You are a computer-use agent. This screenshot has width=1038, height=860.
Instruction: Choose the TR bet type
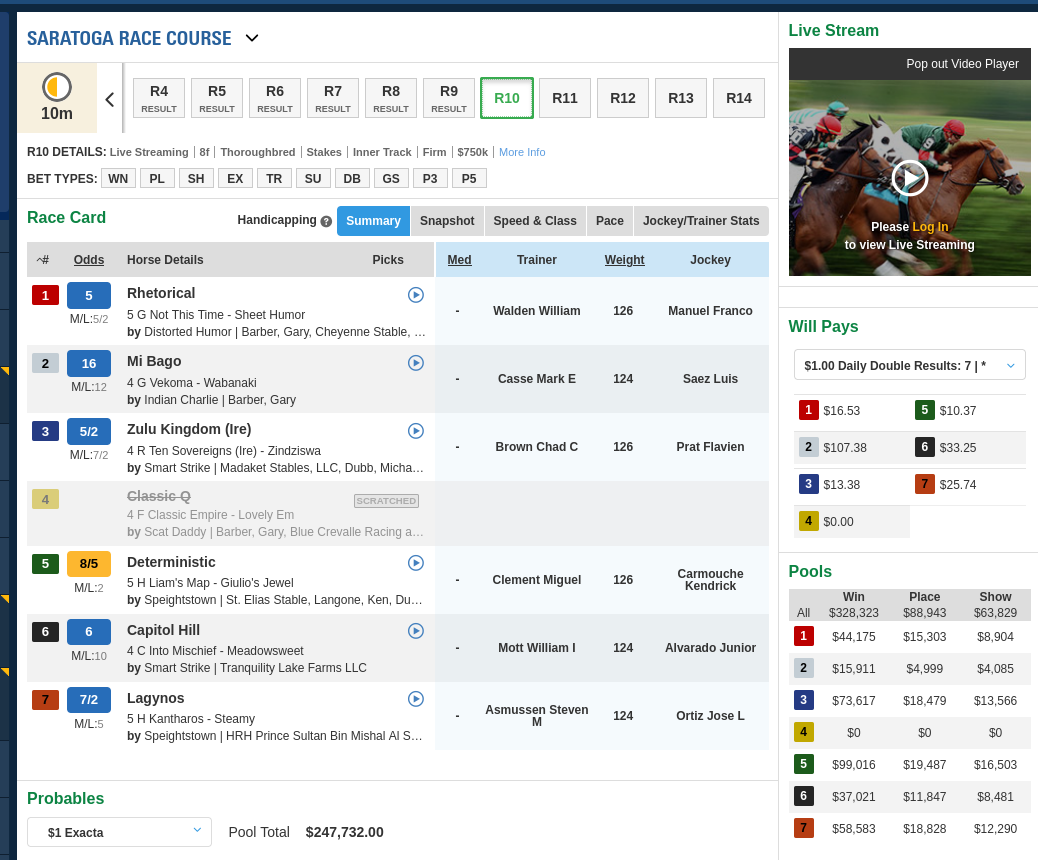coord(274,179)
